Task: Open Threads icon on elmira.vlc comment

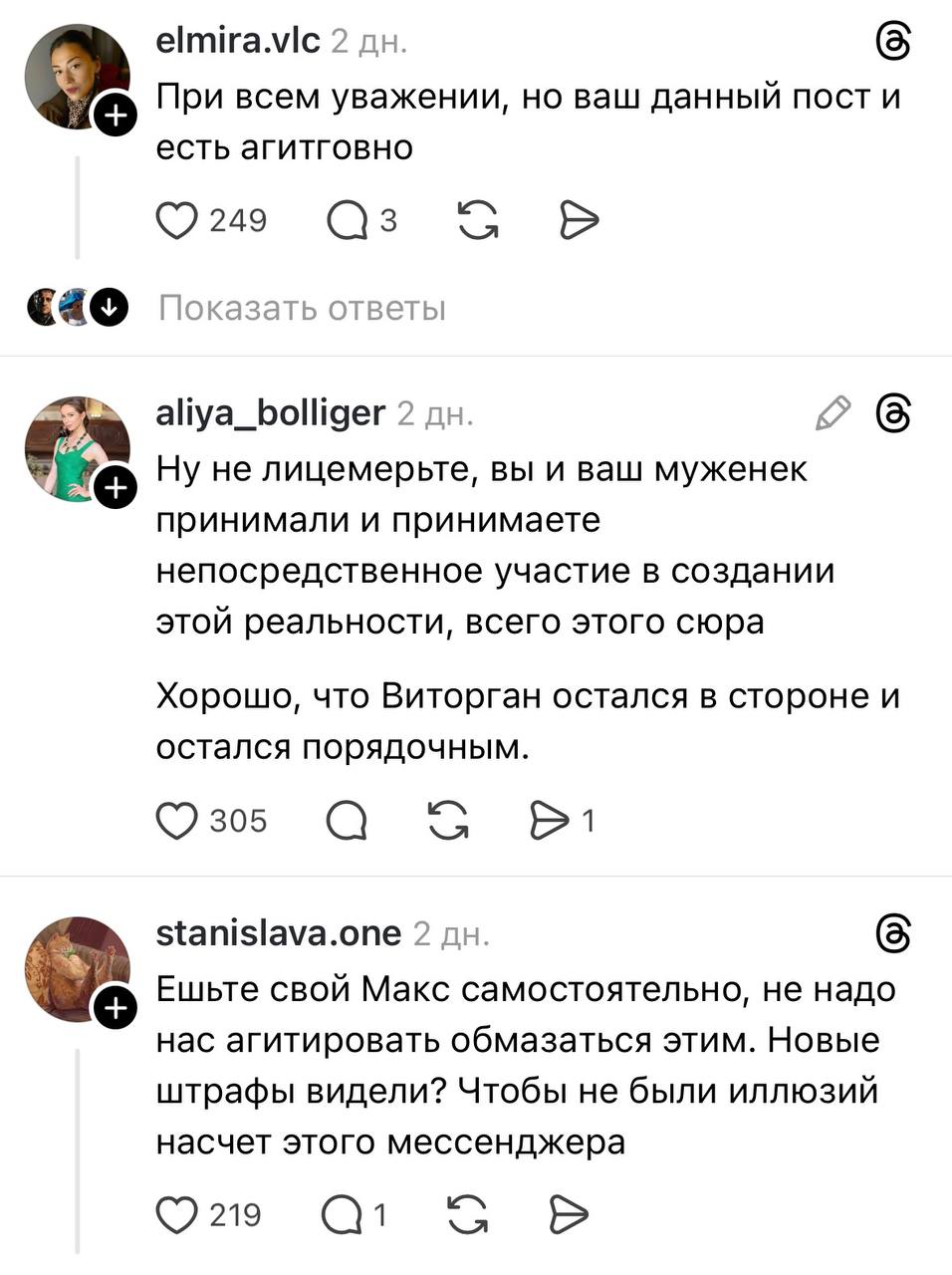Action: click(x=893, y=42)
